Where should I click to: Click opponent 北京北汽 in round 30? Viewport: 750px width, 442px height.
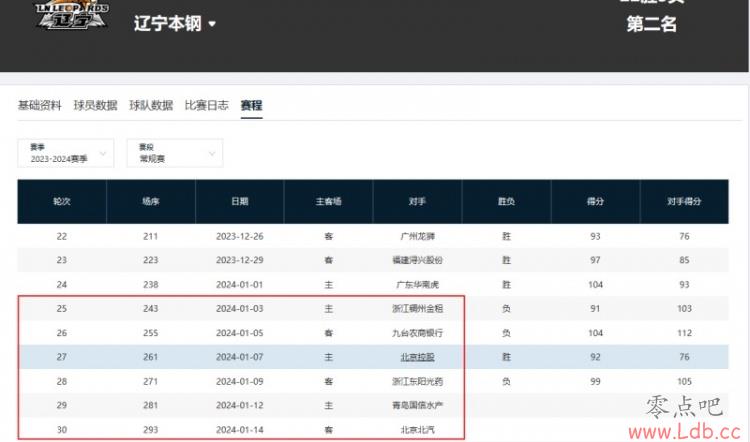pos(417,430)
